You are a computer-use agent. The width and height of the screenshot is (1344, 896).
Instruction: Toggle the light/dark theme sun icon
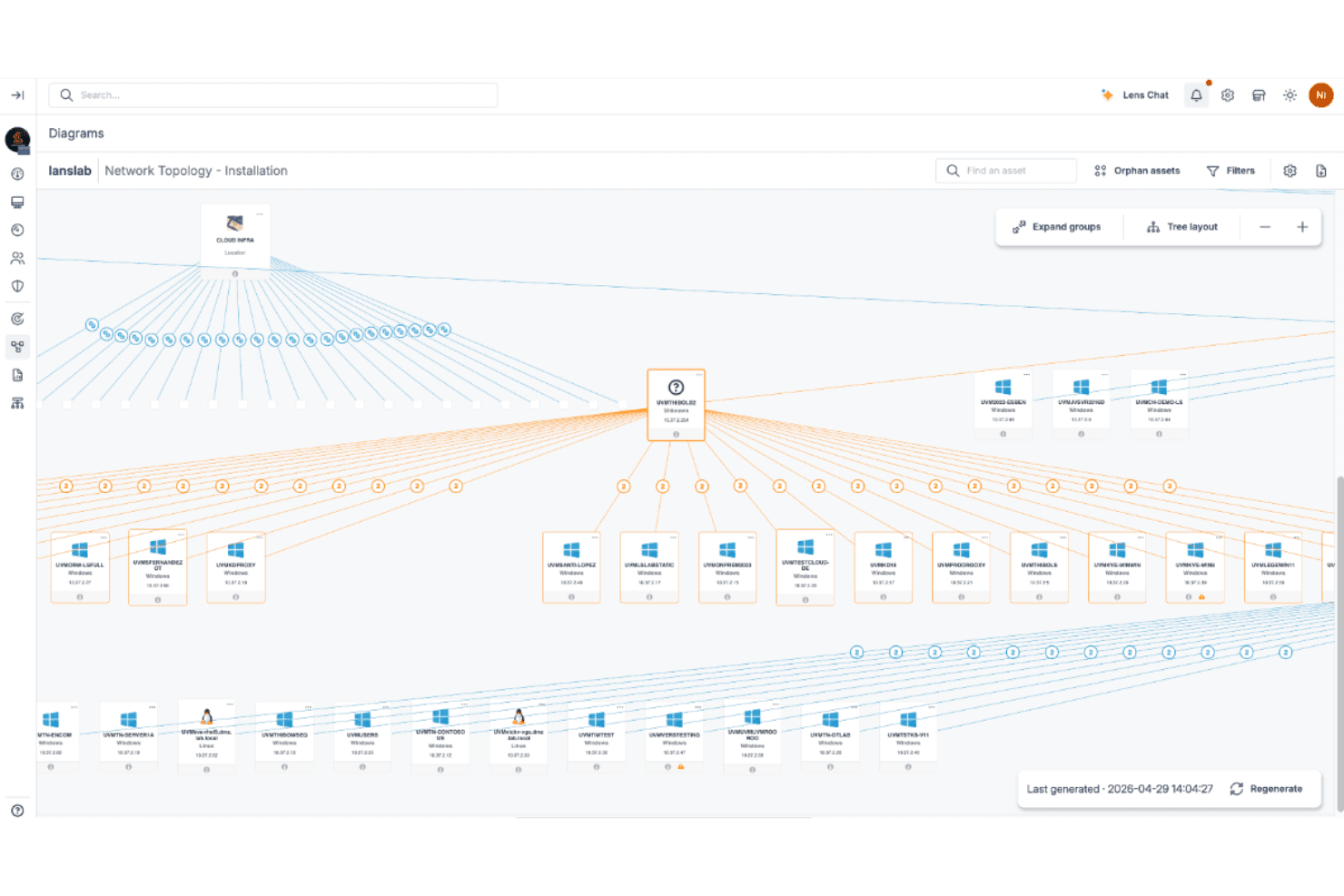click(x=1290, y=95)
